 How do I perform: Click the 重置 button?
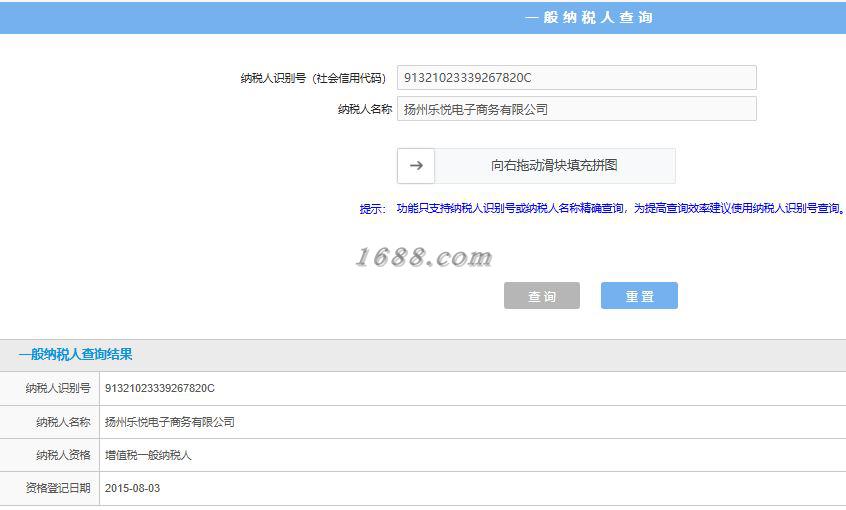coord(639,296)
